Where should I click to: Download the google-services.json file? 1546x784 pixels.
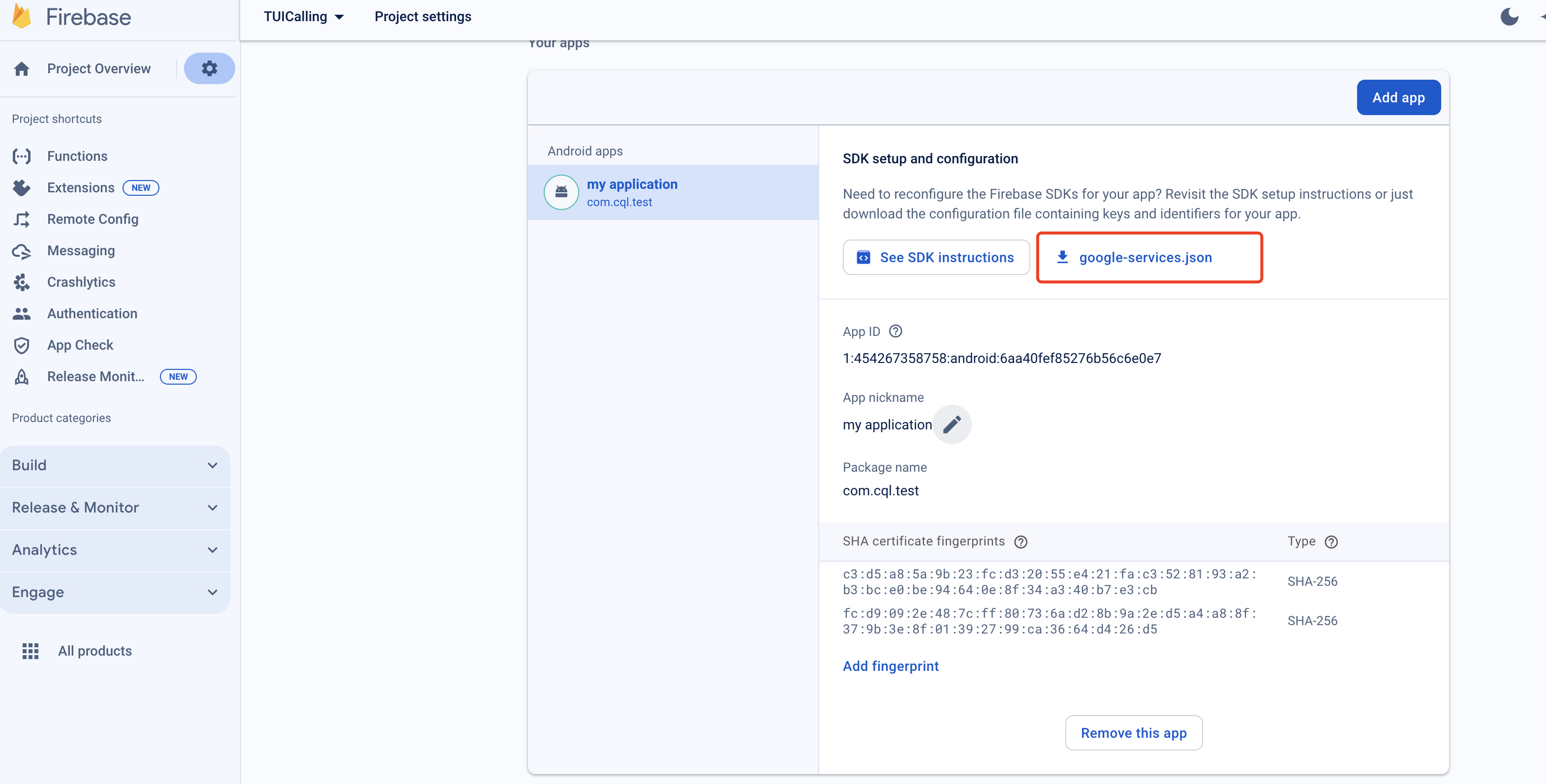pos(1144,257)
